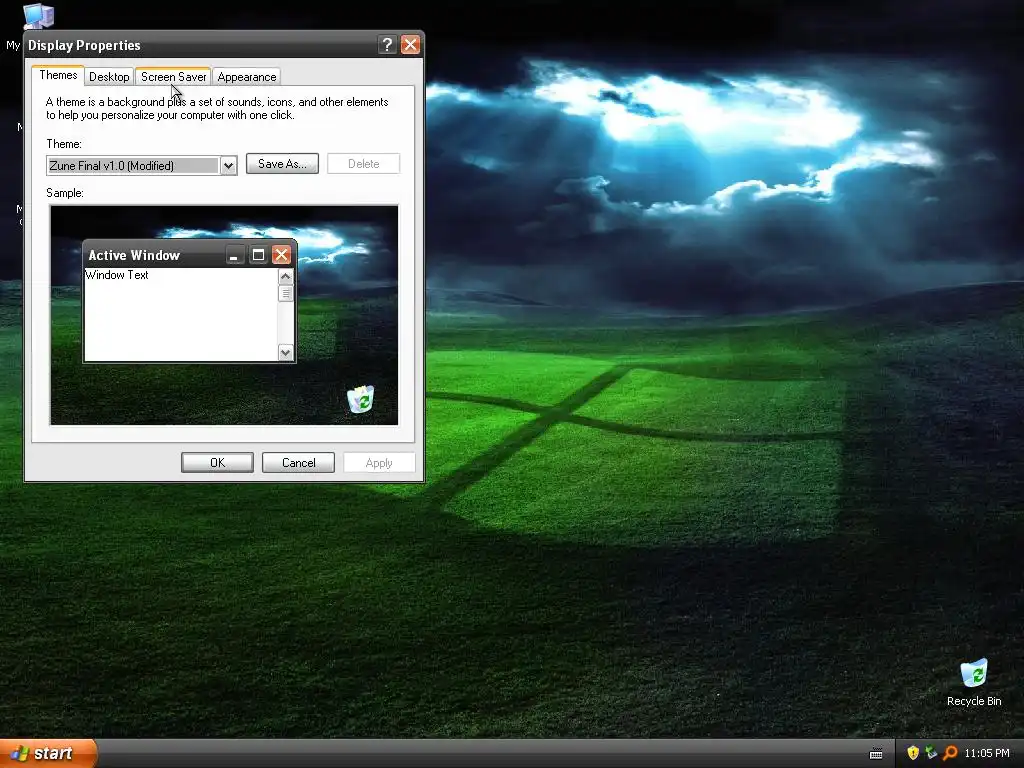
Task: Click the 11:05 PM clock
Action: [x=987, y=753]
